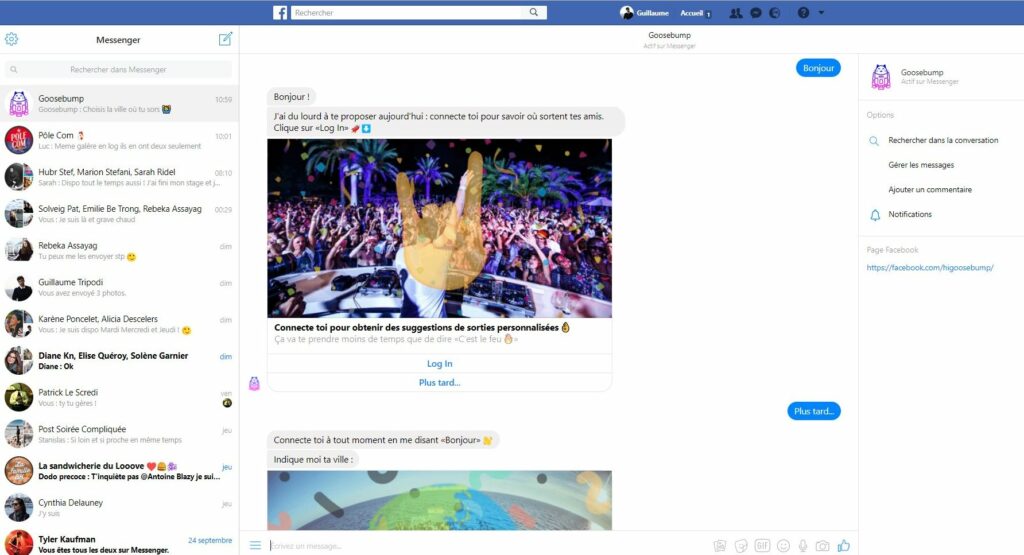Open the help question mark icon
This screenshot has height=555, width=1024.
(x=803, y=13)
